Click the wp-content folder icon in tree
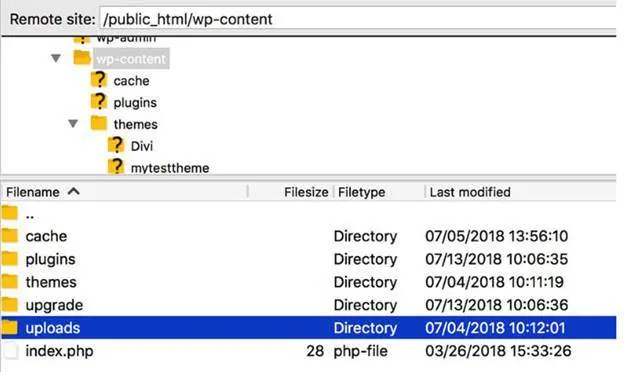This screenshot has width=624, height=372. coord(82,58)
